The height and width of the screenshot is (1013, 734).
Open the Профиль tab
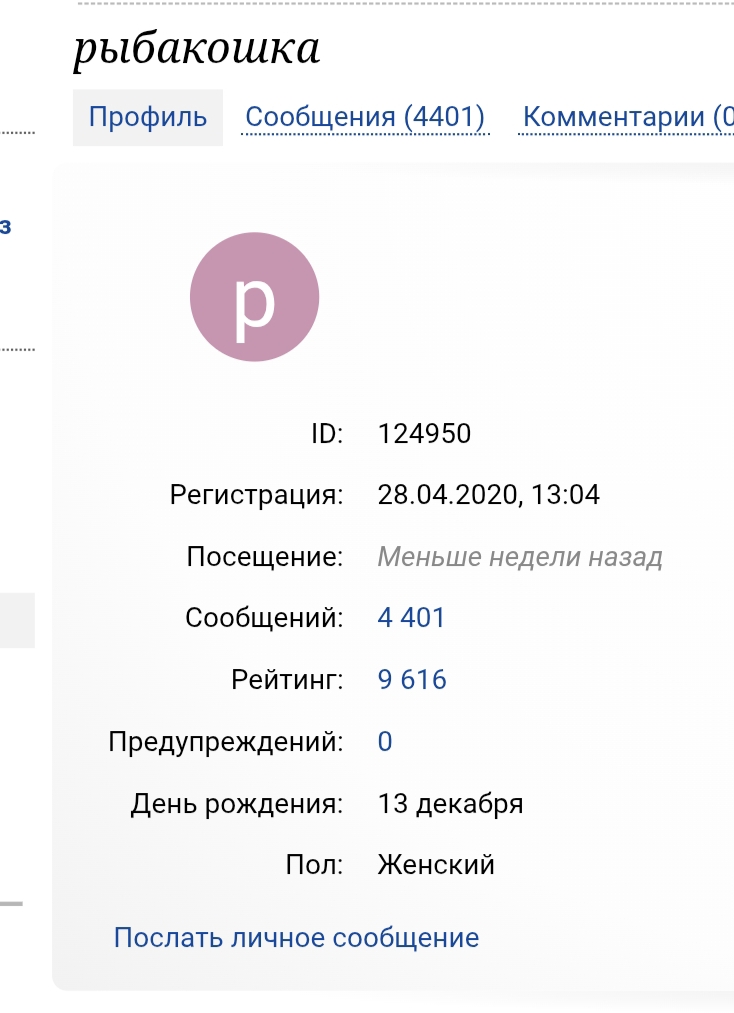(x=148, y=117)
